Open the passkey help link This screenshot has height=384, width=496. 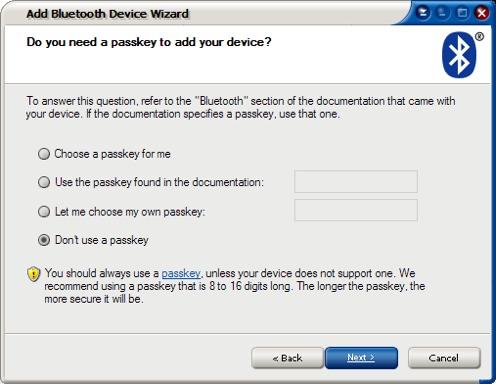[x=181, y=273]
